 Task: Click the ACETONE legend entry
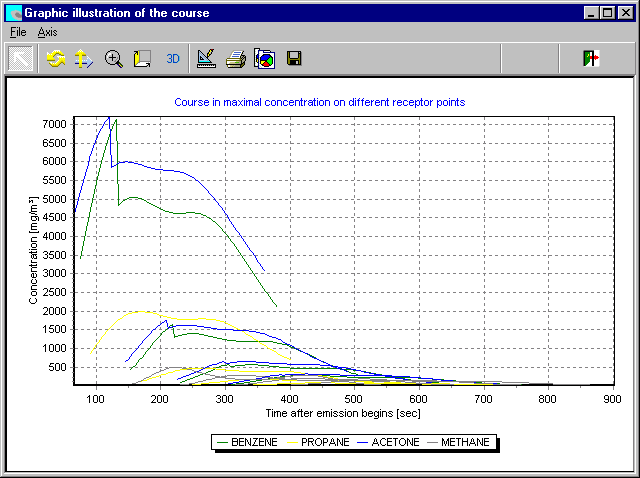[x=395, y=442]
